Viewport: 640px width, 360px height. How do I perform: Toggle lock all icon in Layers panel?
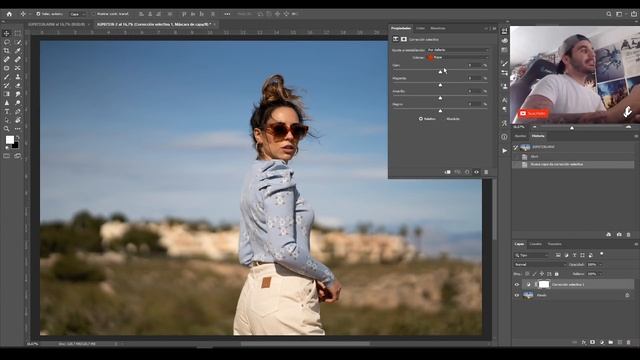pyautogui.click(x=557, y=274)
